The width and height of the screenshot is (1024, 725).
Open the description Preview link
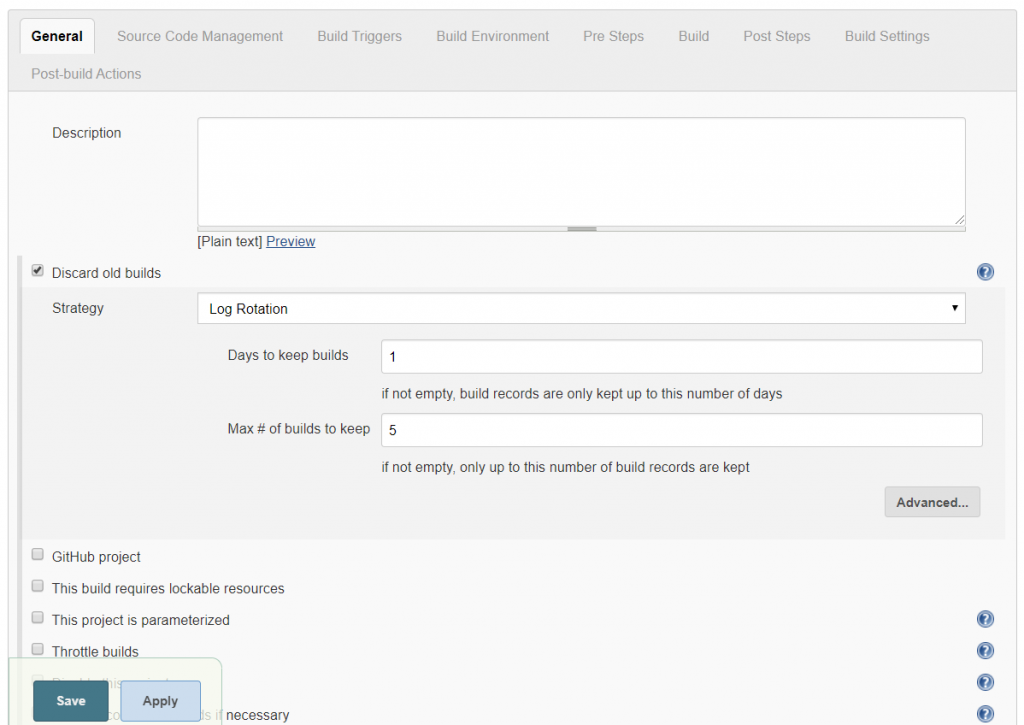(291, 242)
